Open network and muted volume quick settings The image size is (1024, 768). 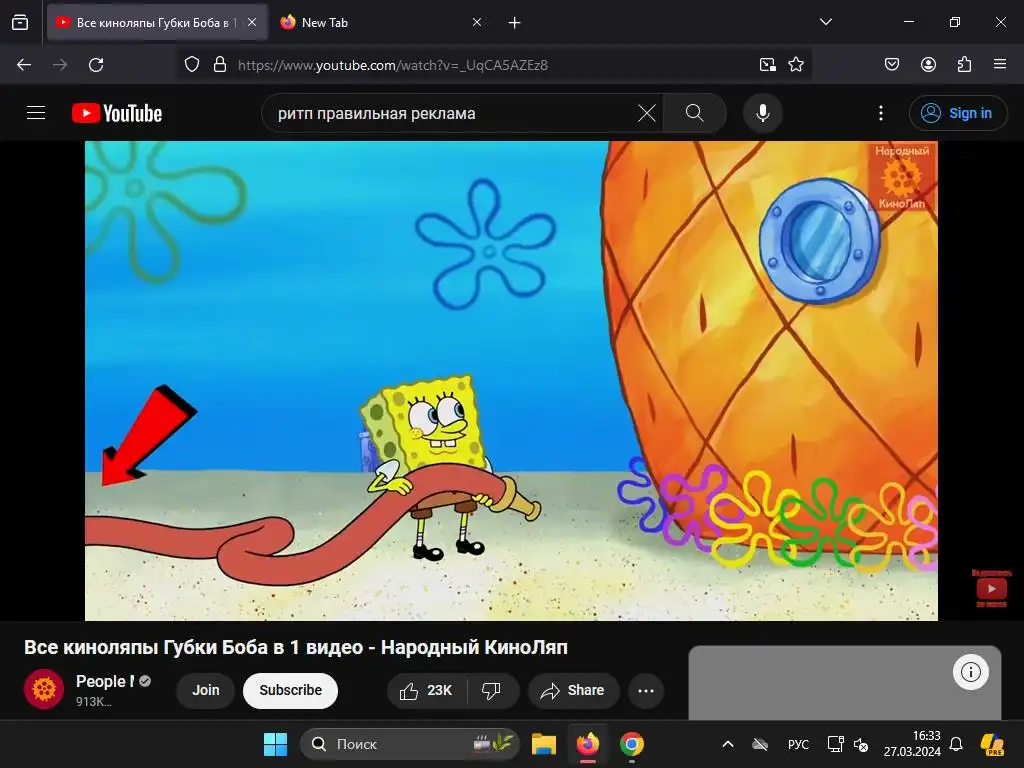(848, 744)
